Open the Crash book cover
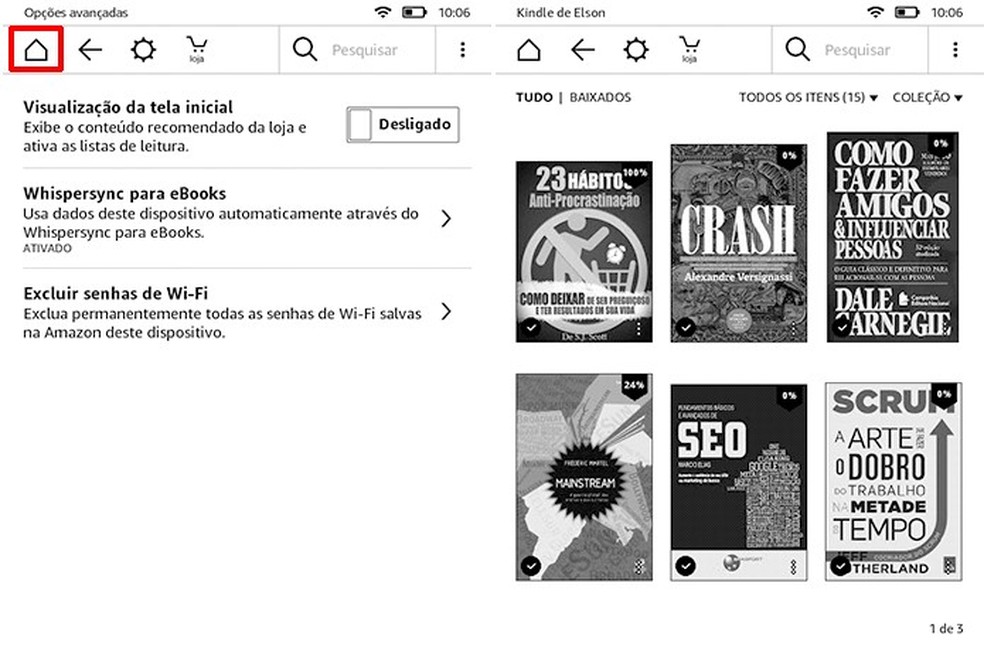The image size is (984, 651). (738, 240)
